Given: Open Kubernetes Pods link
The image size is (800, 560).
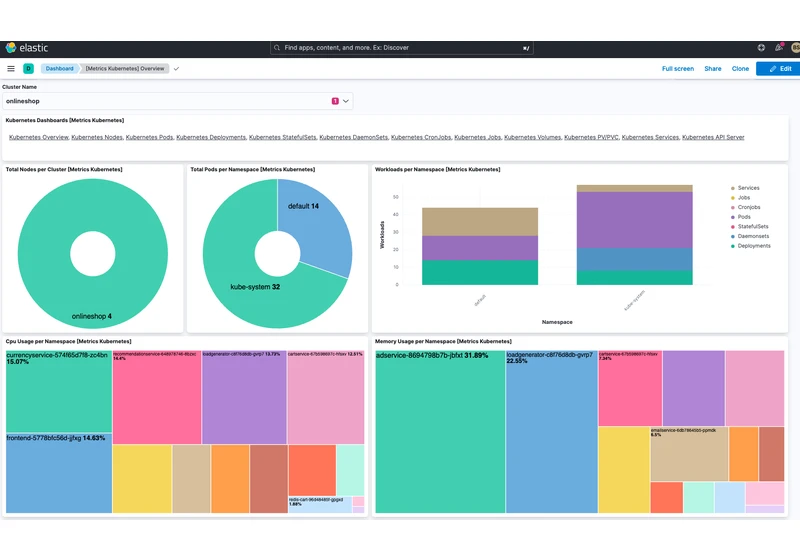Looking at the screenshot, I should point(149,137).
